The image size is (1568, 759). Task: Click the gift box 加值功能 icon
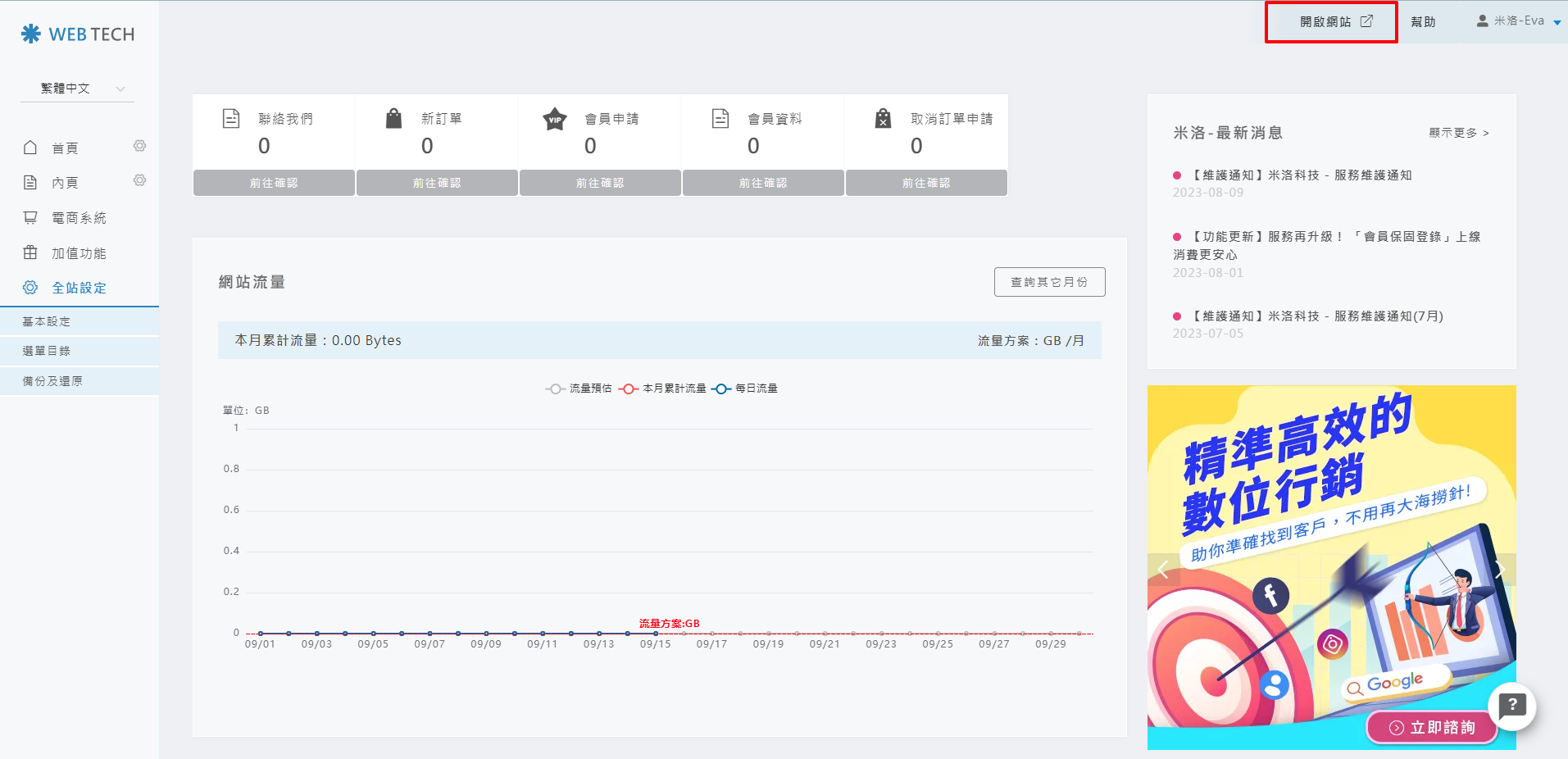30,253
